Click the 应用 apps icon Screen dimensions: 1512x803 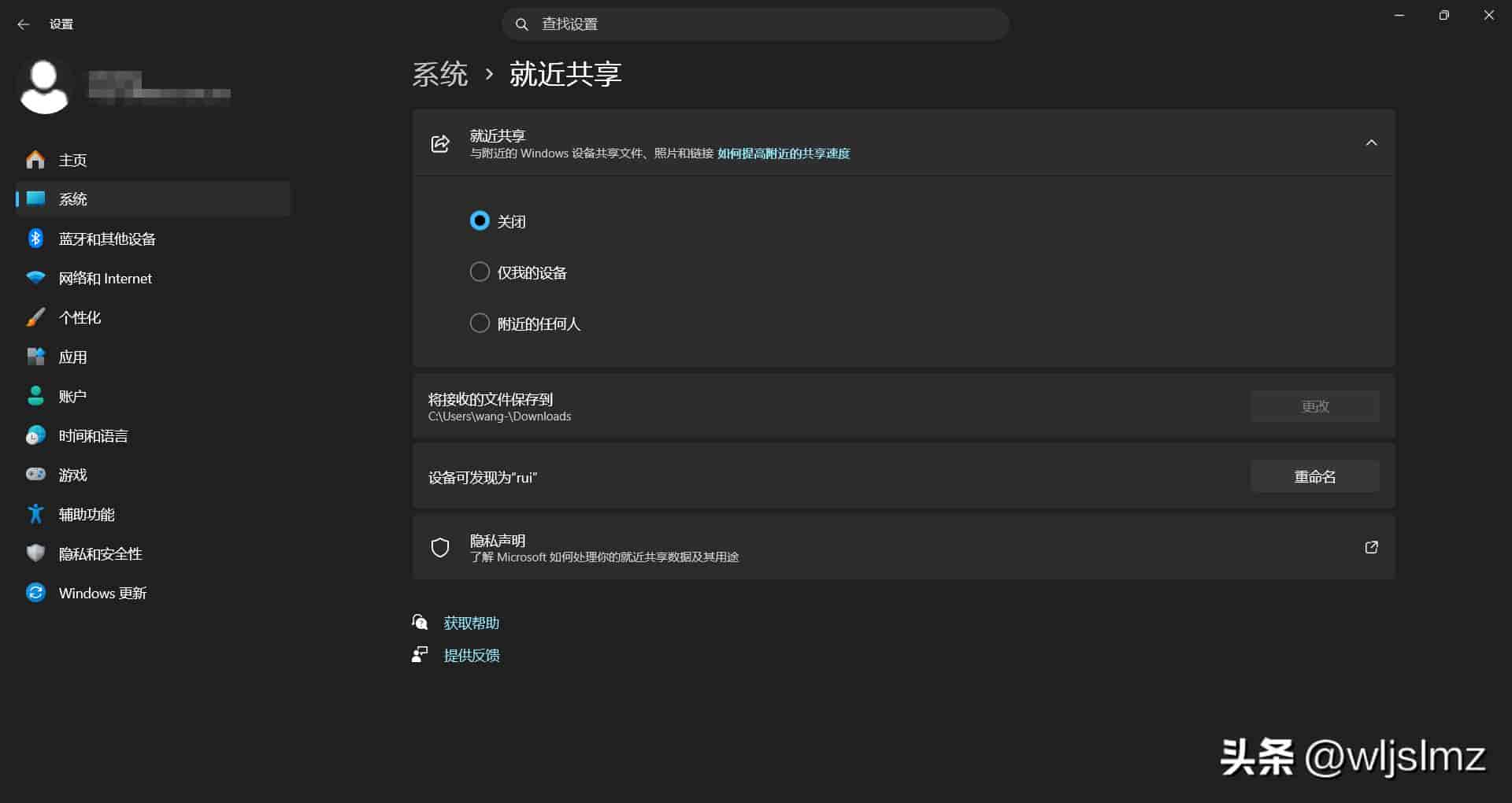coord(35,357)
